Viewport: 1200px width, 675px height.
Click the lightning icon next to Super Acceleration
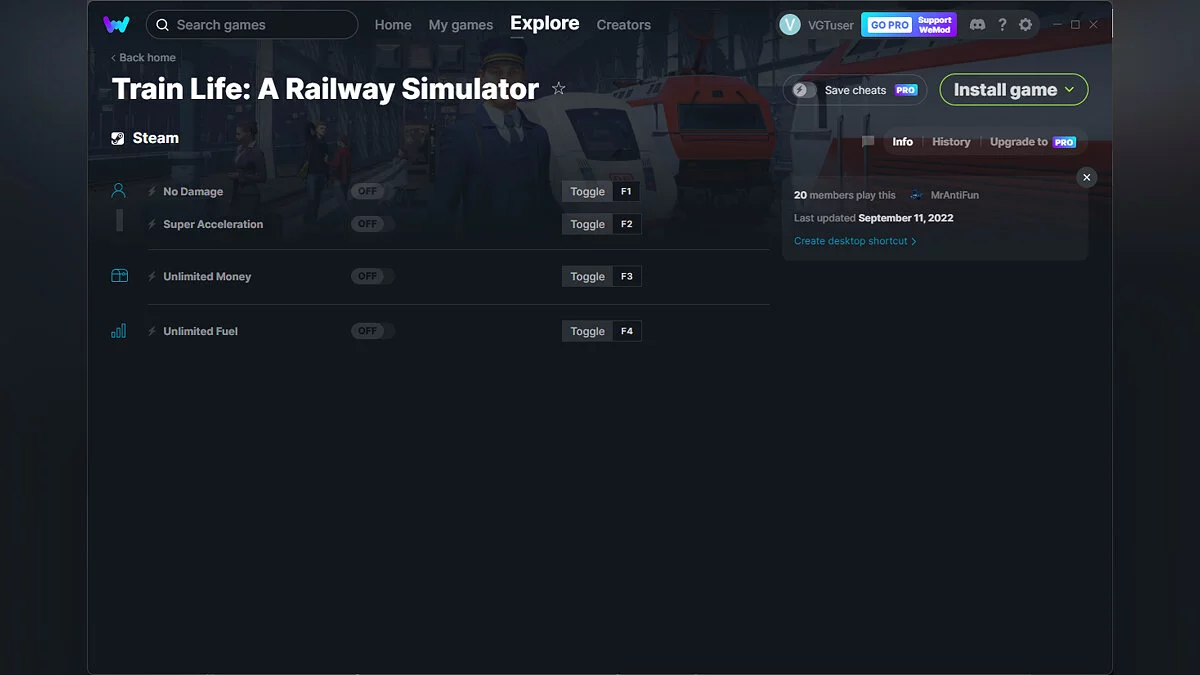coord(152,224)
